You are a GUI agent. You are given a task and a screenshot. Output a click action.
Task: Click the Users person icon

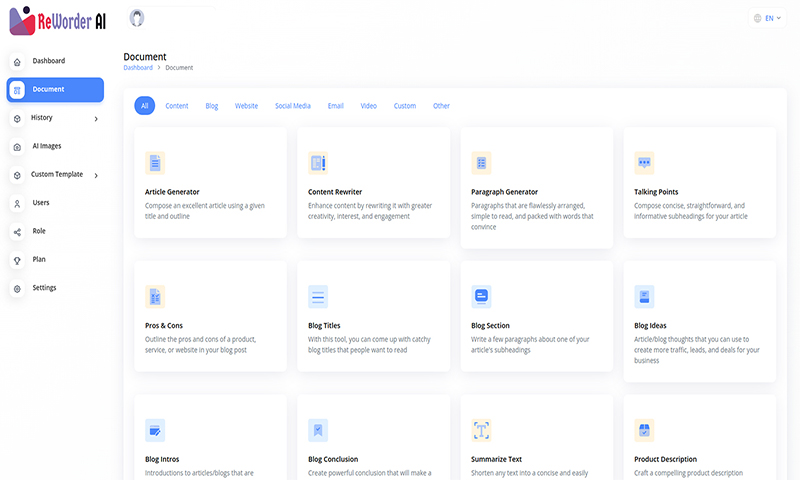click(x=17, y=204)
